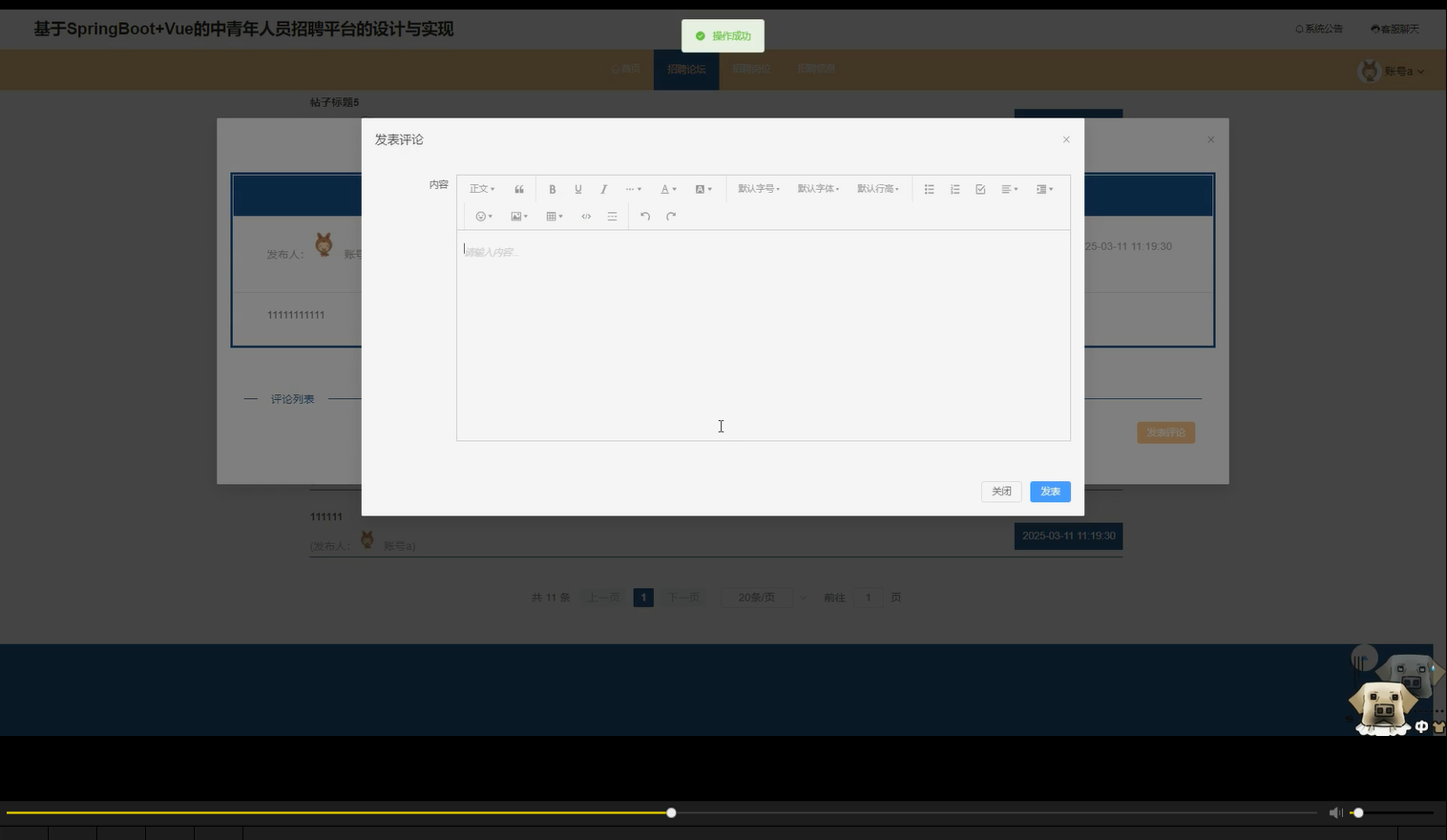Insert a horizontal divider line

point(612,217)
